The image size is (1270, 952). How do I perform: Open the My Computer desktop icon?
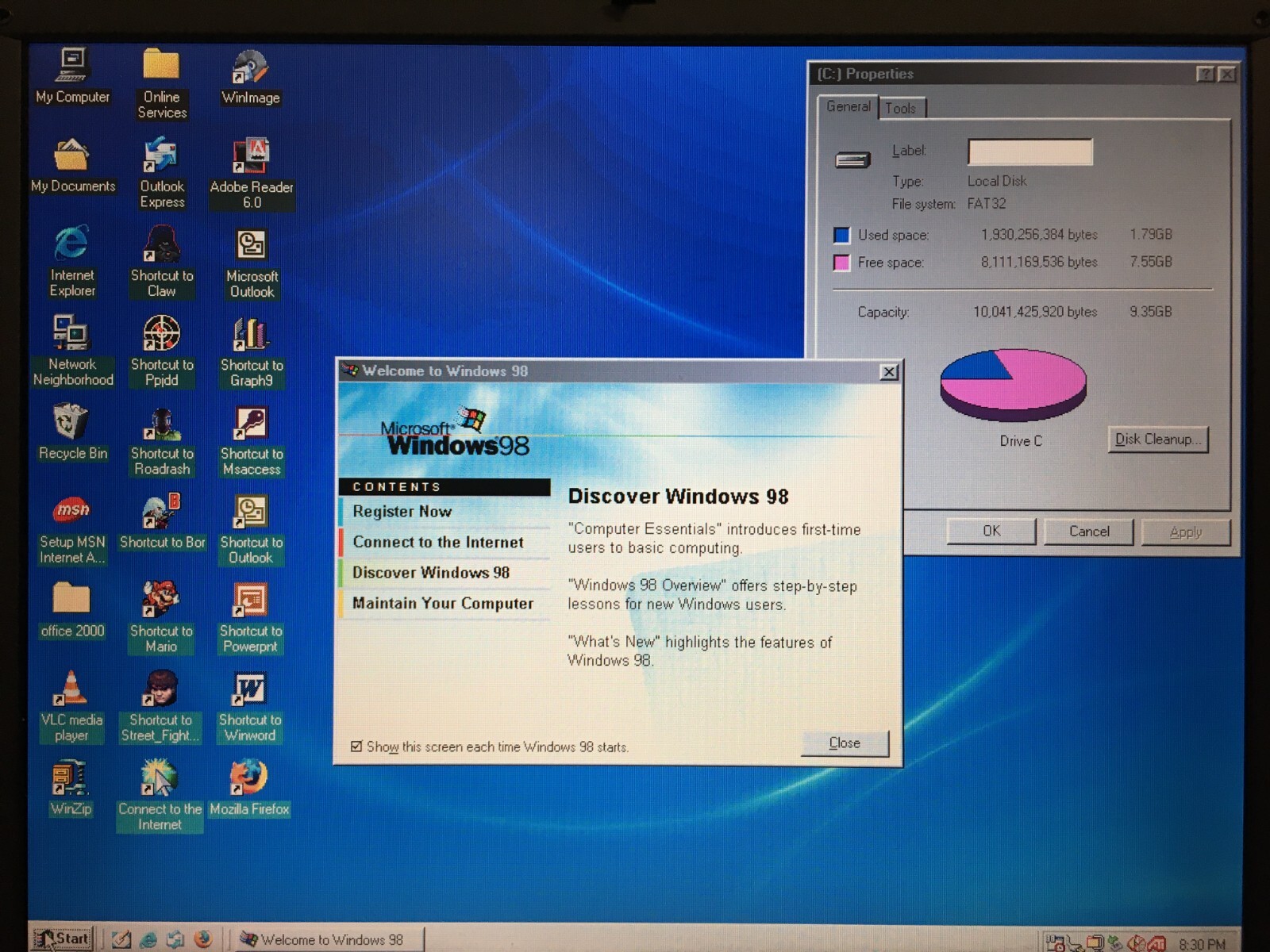coord(72,76)
